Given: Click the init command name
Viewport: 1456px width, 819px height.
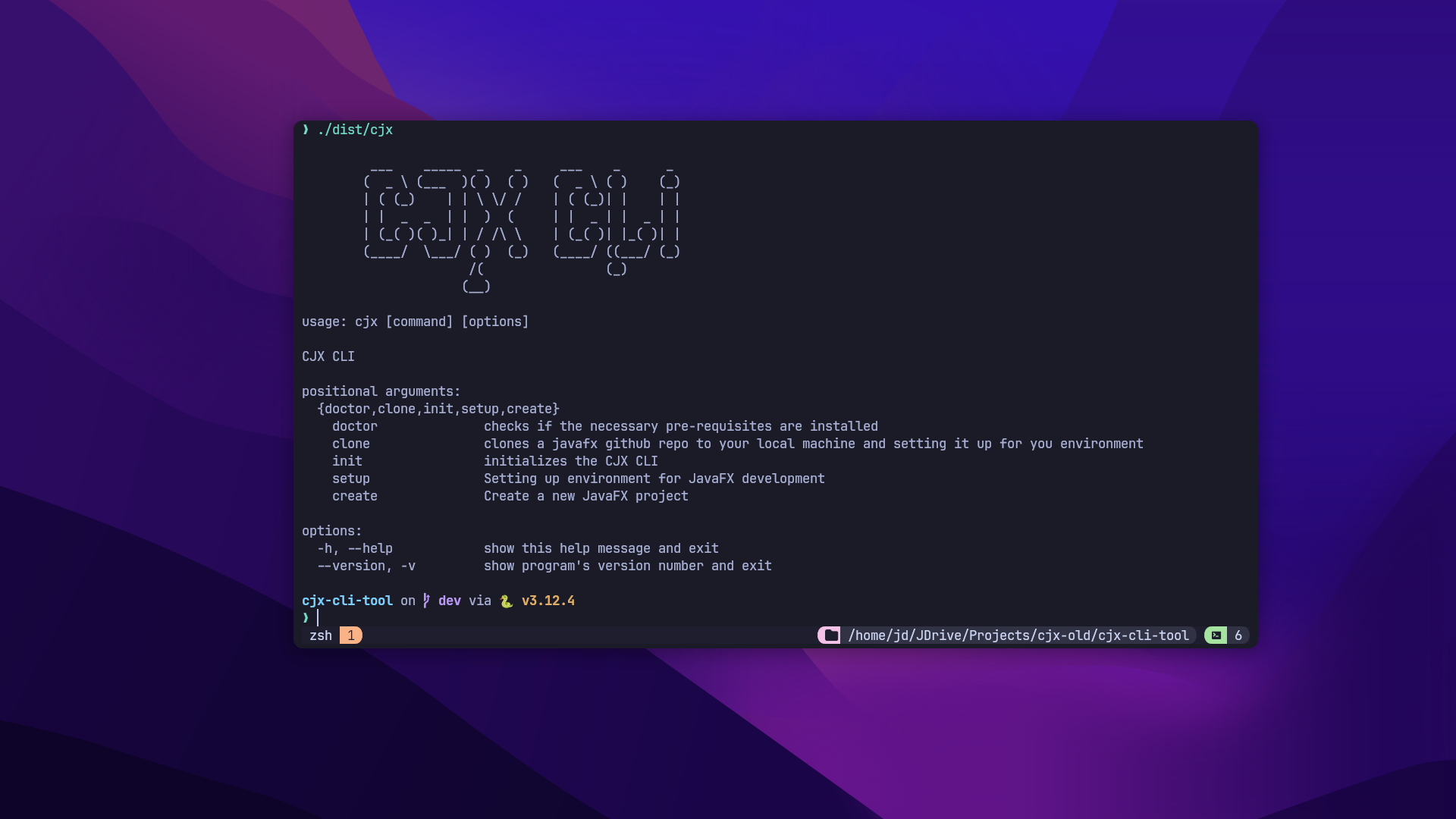Looking at the screenshot, I should click(x=347, y=461).
